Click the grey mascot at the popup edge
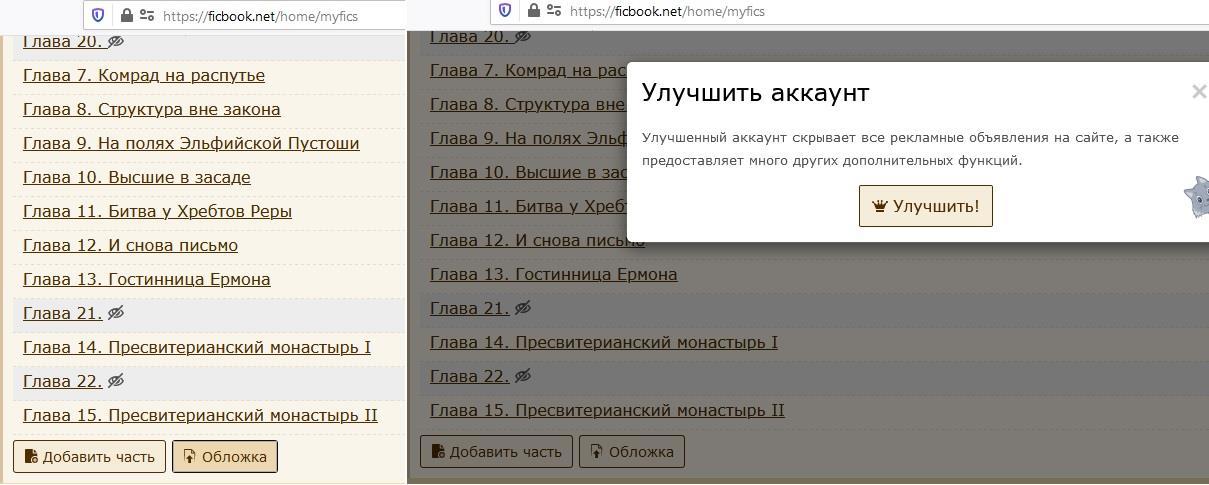The width and height of the screenshot is (1209, 485). [x=1197, y=197]
